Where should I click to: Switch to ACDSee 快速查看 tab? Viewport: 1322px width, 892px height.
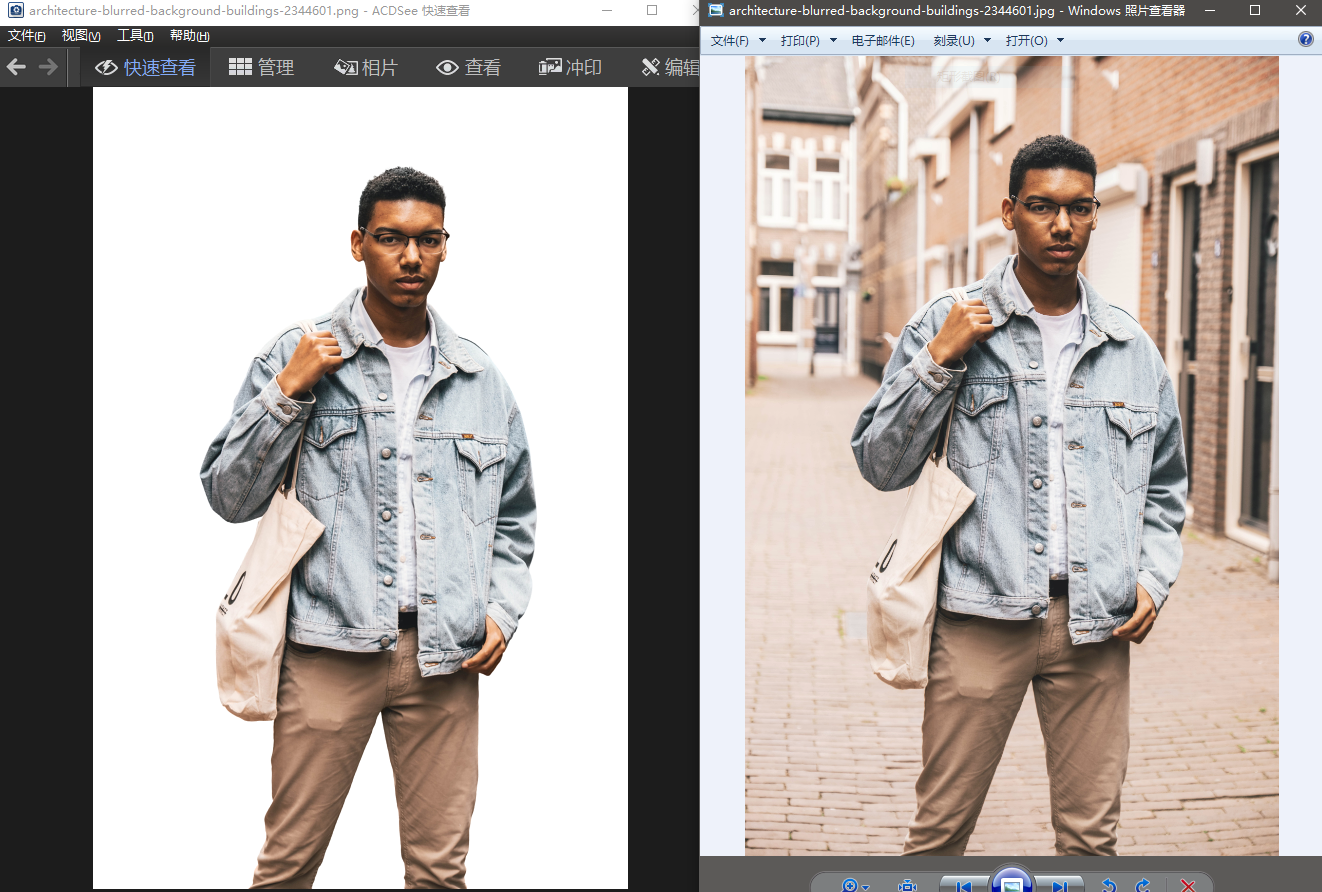(145, 67)
